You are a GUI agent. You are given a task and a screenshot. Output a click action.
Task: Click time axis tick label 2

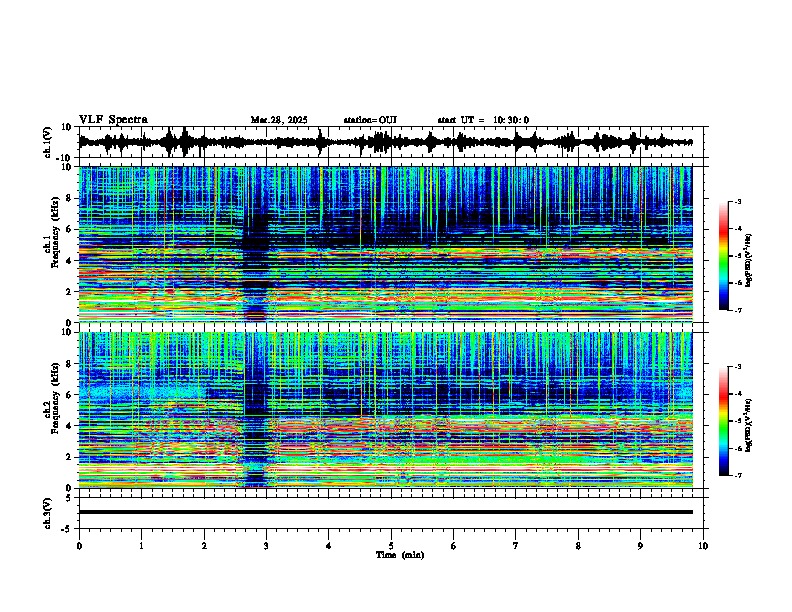pos(204,546)
